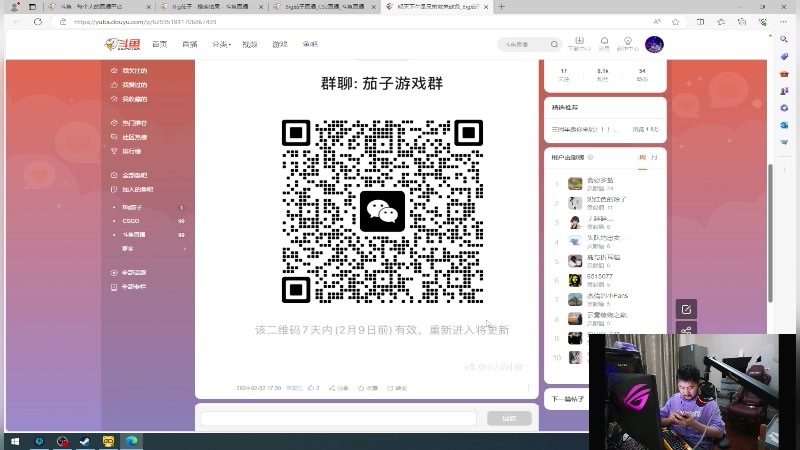This screenshot has width=800, height=450.
Task: Click 分享 share under the post
Action: click(x=339, y=388)
